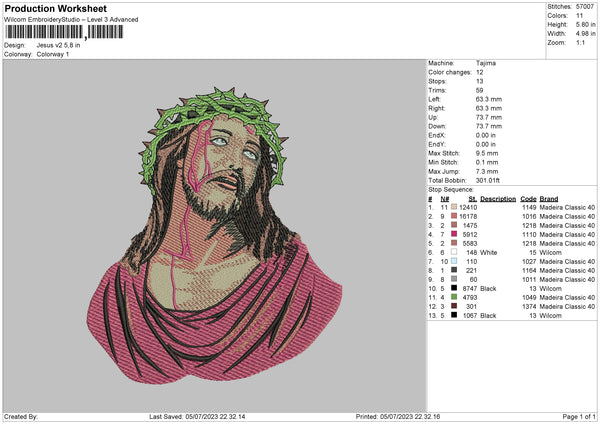Image resolution: width=600 pixels, height=424 pixels.
Task: Click the 'Last Saved: 05/07/2023 22.32.14' footer text
Action: click(x=197, y=416)
